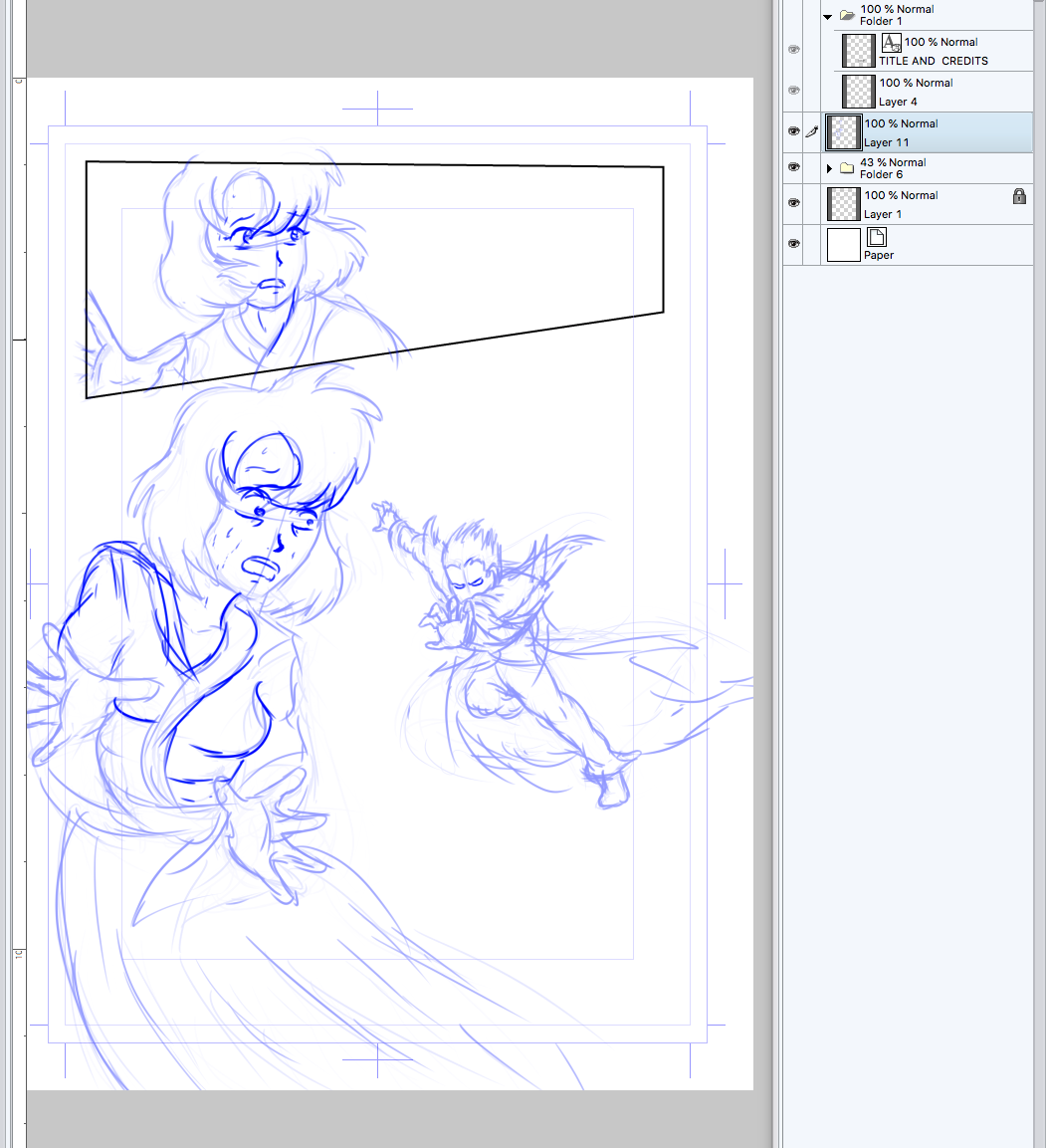Click the open folder icon of Folder 1
Viewport: 1046px width, 1148px height.
pos(847,15)
